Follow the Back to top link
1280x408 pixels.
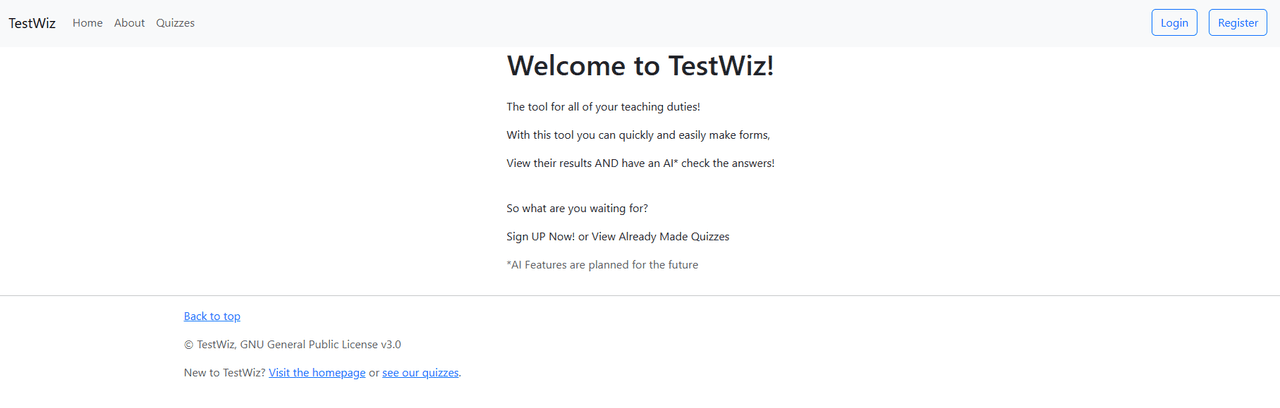click(x=212, y=316)
